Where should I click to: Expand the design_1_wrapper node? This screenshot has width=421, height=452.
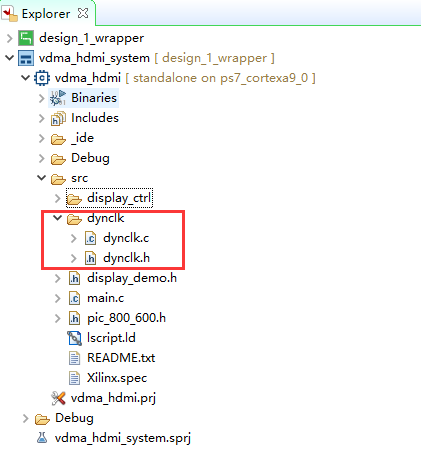click(x=9, y=38)
